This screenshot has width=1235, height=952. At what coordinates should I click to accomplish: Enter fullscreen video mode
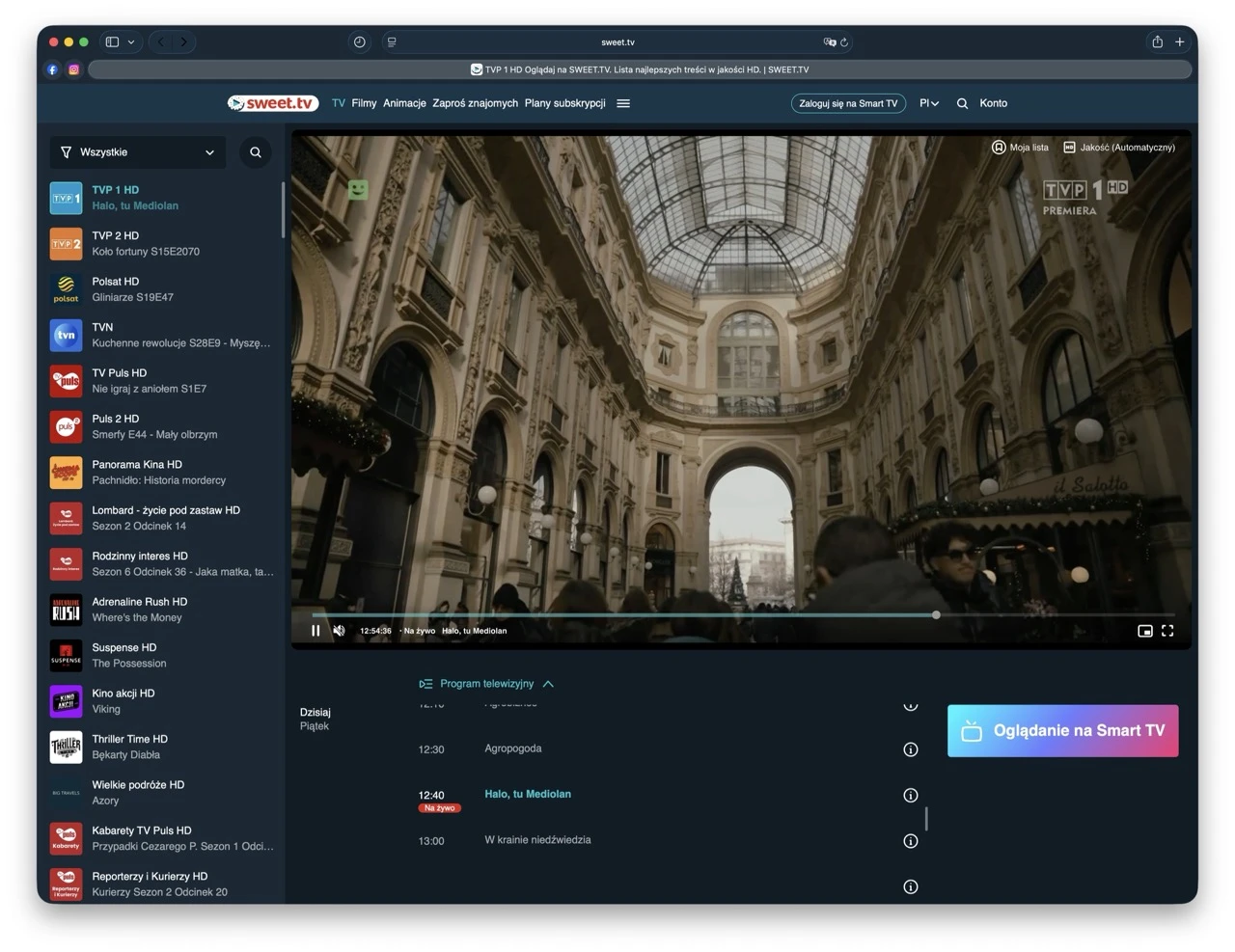click(1167, 631)
